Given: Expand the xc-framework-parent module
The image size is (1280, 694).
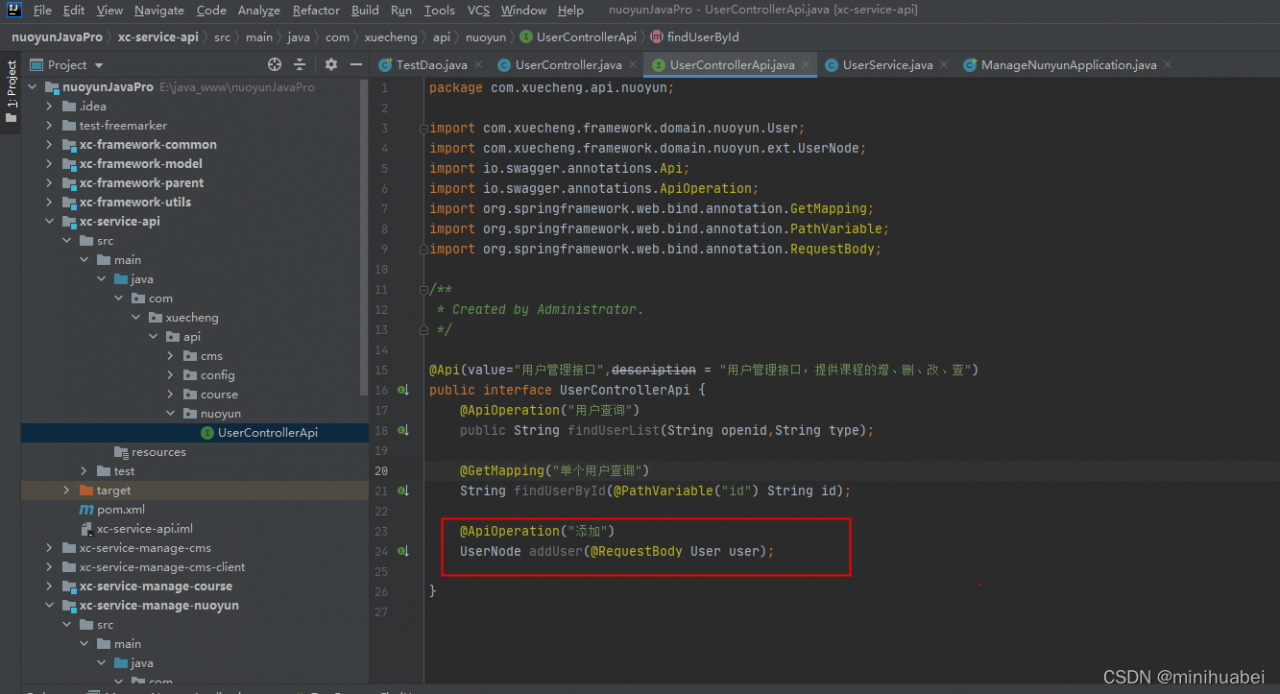Looking at the screenshot, I should (50, 183).
